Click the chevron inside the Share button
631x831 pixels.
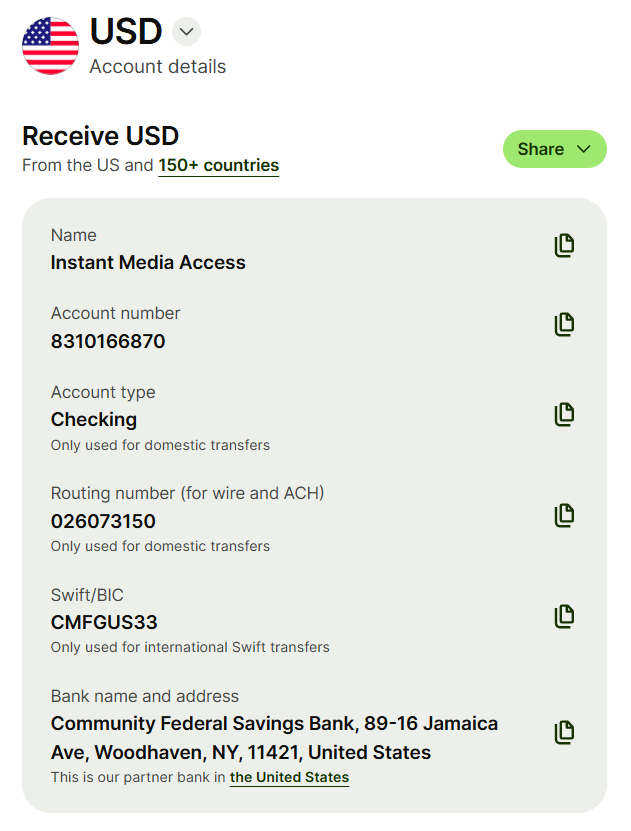pos(584,149)
